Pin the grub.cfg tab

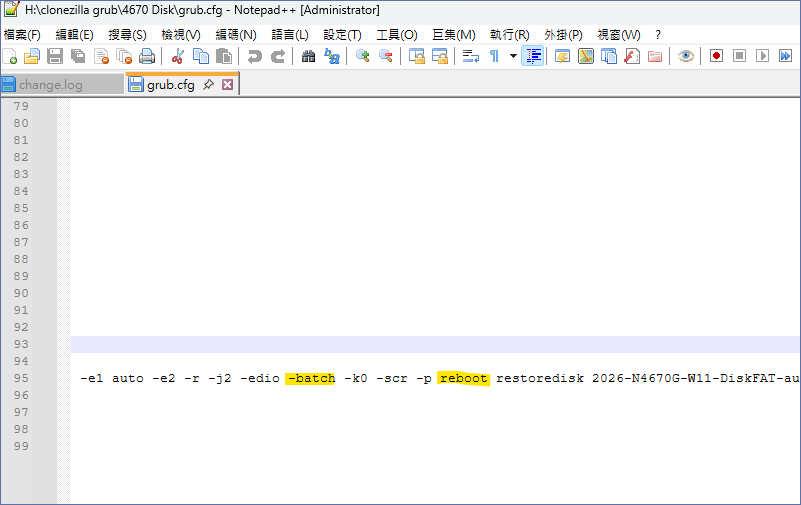(208, 85)
